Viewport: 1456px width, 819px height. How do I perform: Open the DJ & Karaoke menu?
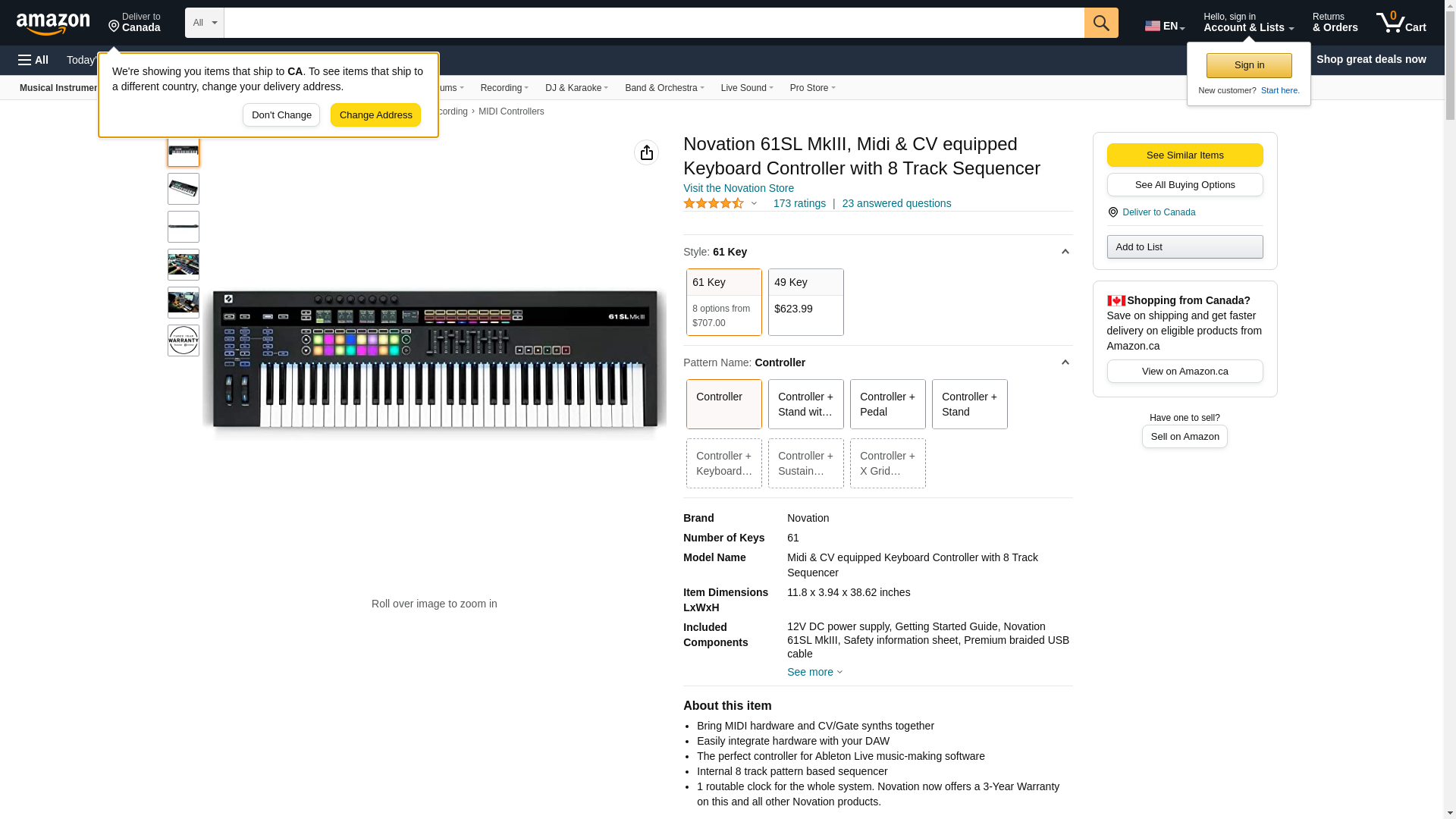tap(576, 88)
